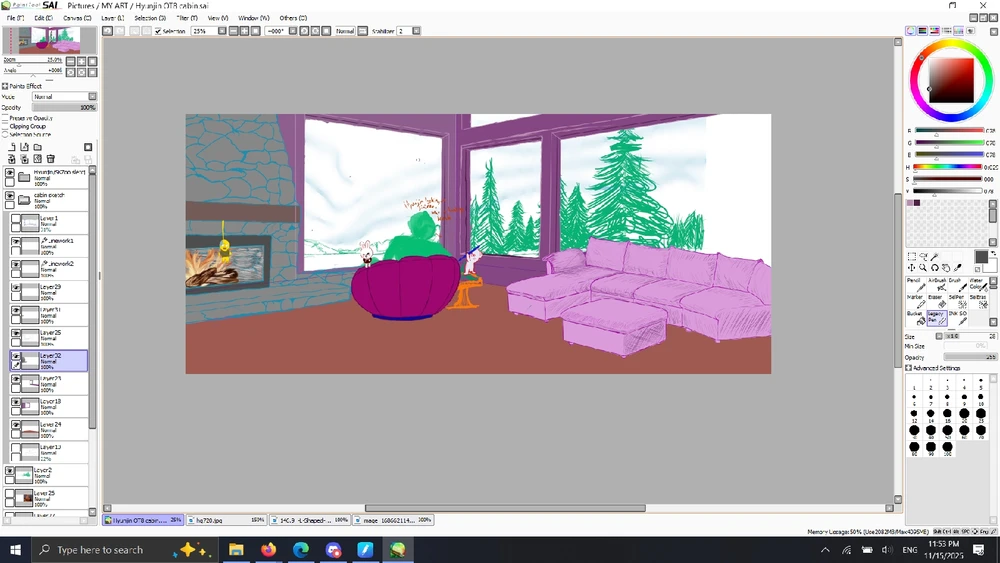Enable Clipping Group checkbox
The width and height of the screenshot is (1000, 563).
(5, 126)
